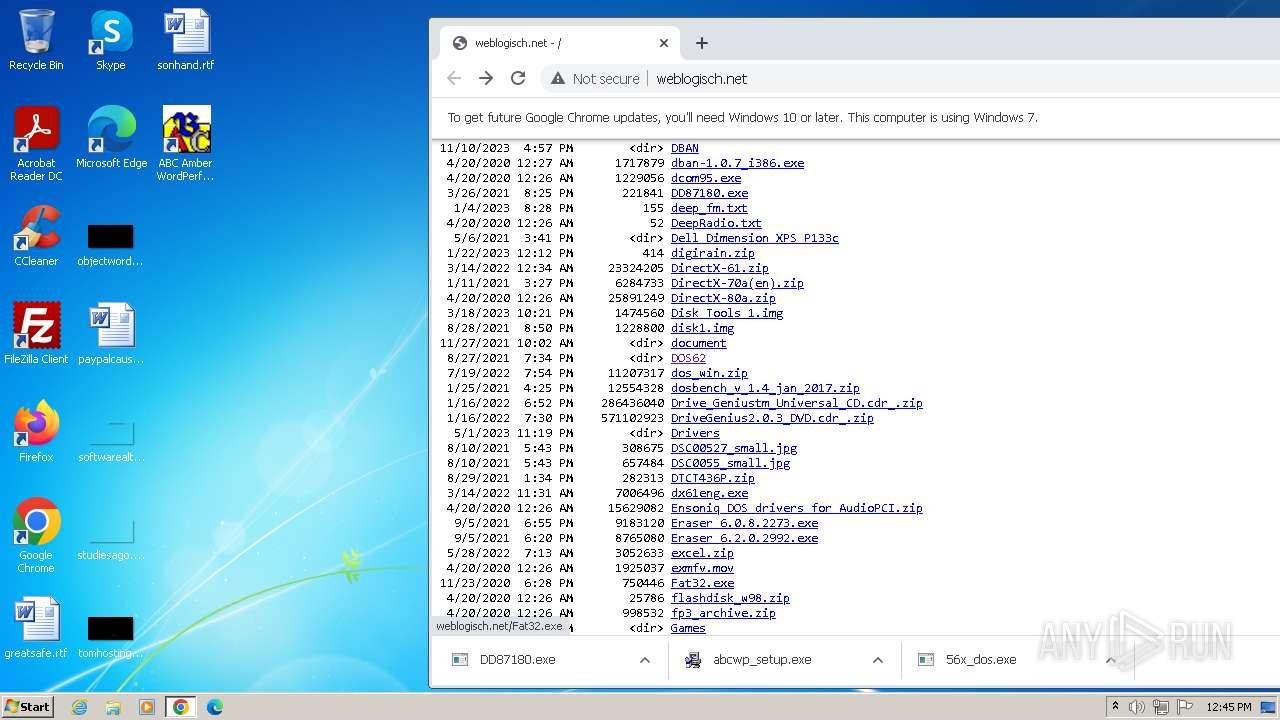This screenshot has width=1280, height=720.
Task: Expand options for DD87180.exe download
Action: tap(645, 660)
